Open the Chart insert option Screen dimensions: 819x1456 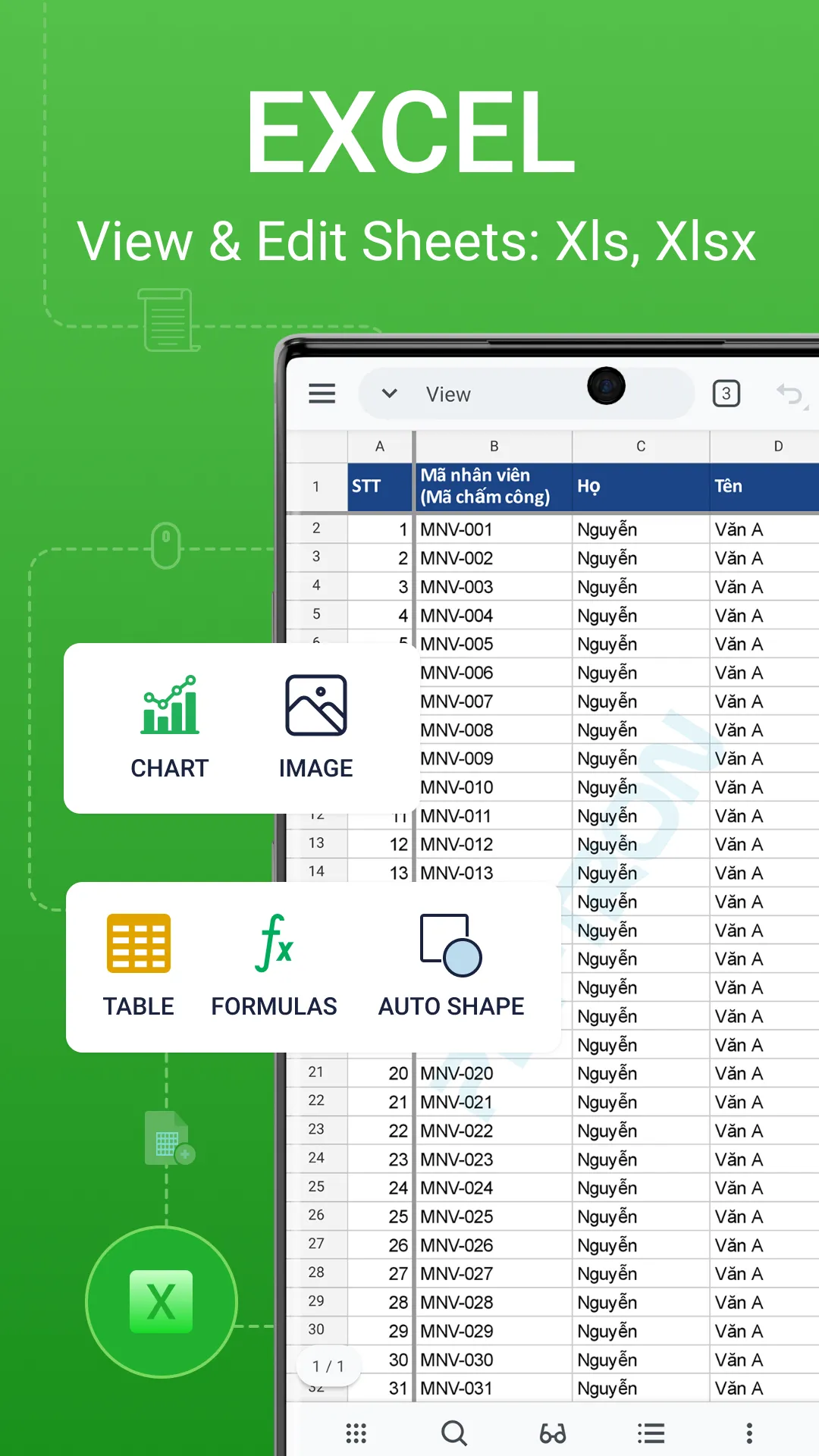(170, 727)
